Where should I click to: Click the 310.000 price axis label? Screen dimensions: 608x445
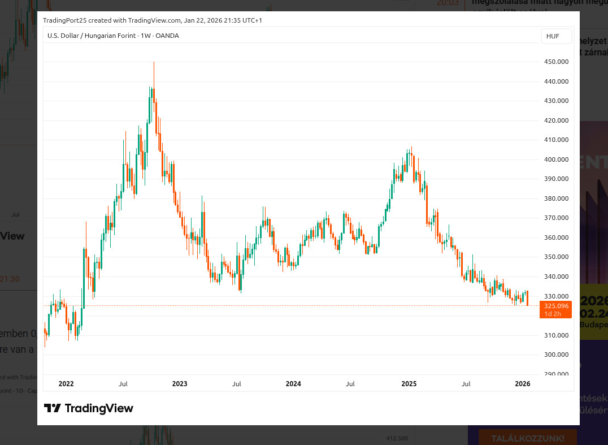point(556,335)
